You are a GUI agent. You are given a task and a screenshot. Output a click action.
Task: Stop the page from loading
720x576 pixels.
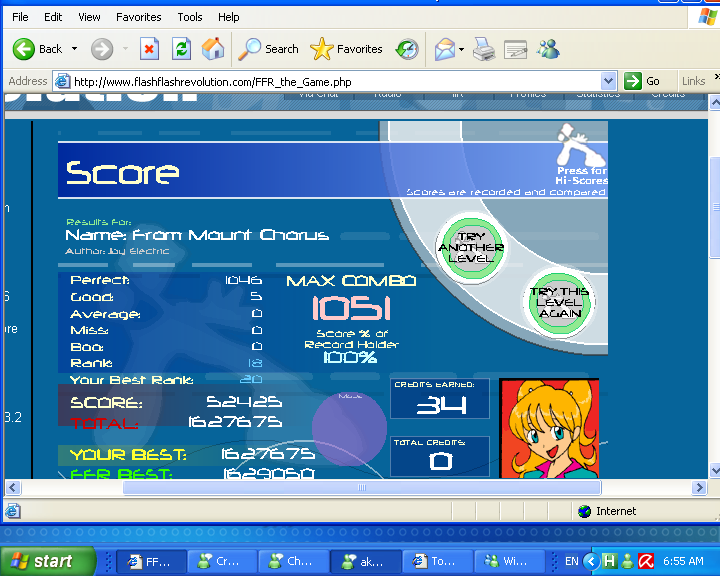tap(149, 49)
